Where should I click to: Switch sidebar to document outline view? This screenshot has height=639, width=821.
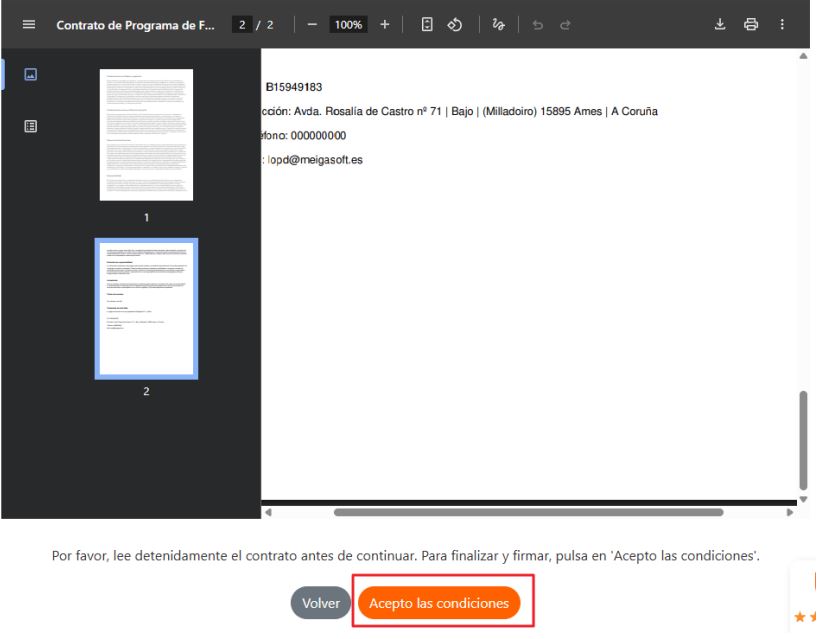point(30,127)
